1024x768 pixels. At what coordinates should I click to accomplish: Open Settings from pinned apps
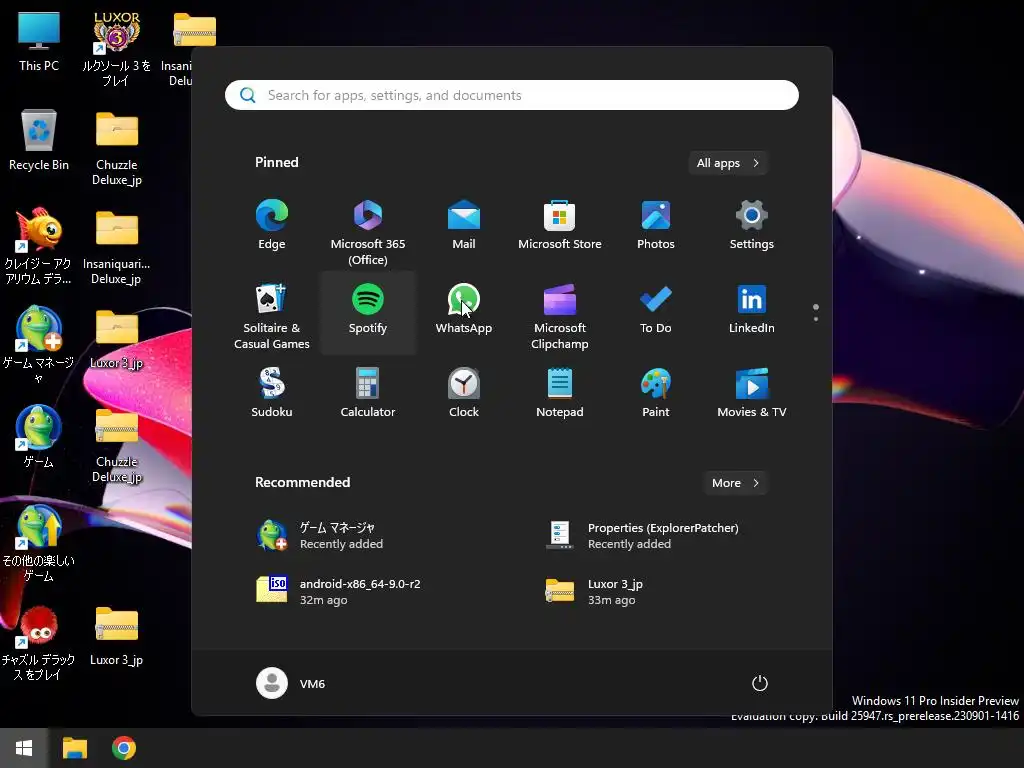pyautogui.click(x=752, y=225)
